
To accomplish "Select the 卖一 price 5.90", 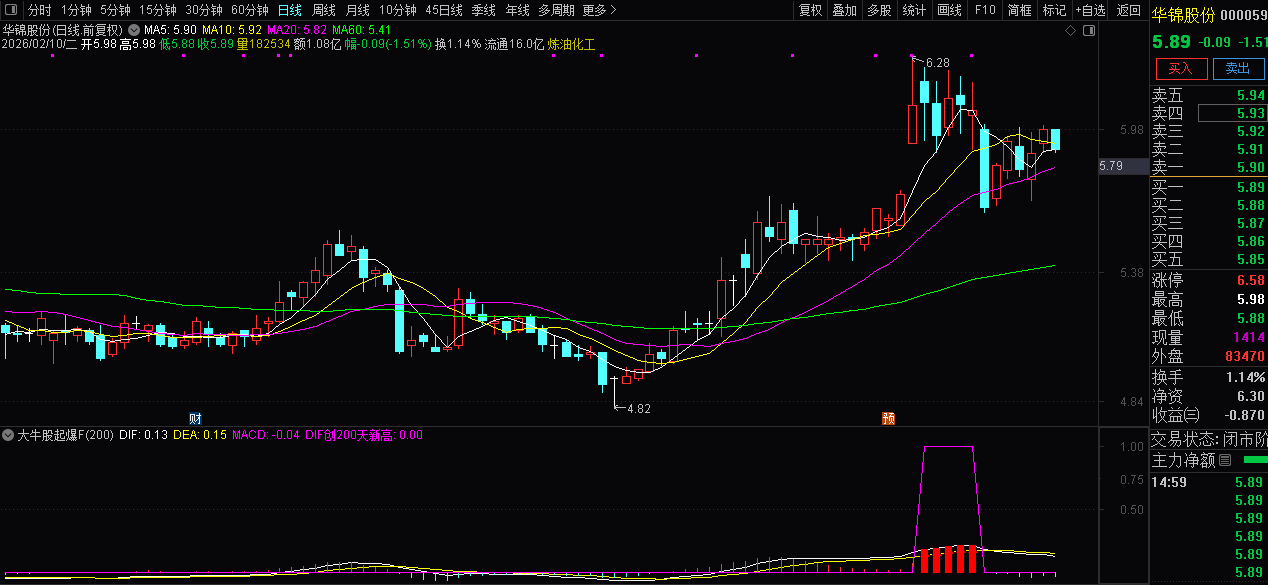I will pos(1249,167).
